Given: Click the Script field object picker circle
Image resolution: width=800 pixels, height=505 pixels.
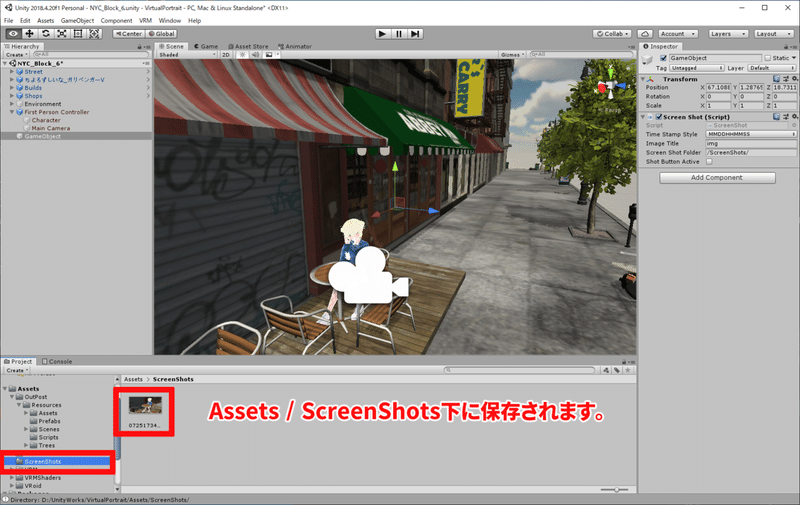Looking at the screenshot, I should point(794,125).
